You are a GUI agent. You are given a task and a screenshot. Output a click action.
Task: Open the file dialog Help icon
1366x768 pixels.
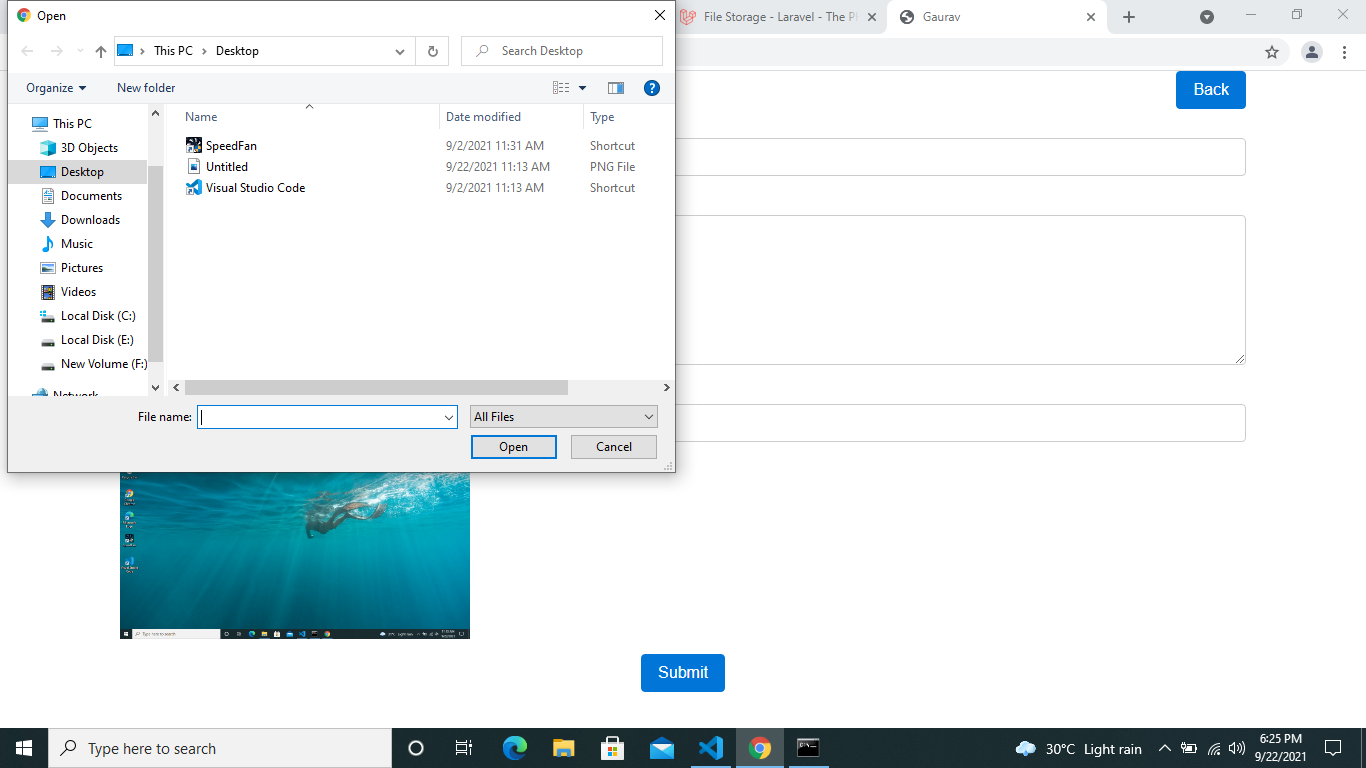pos(652,88)
